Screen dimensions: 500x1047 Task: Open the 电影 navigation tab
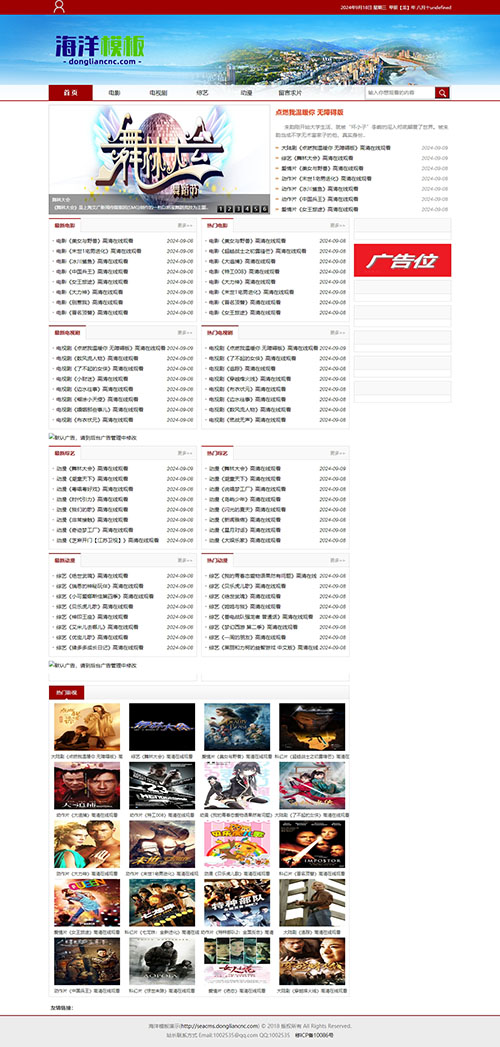click(115, 93)
